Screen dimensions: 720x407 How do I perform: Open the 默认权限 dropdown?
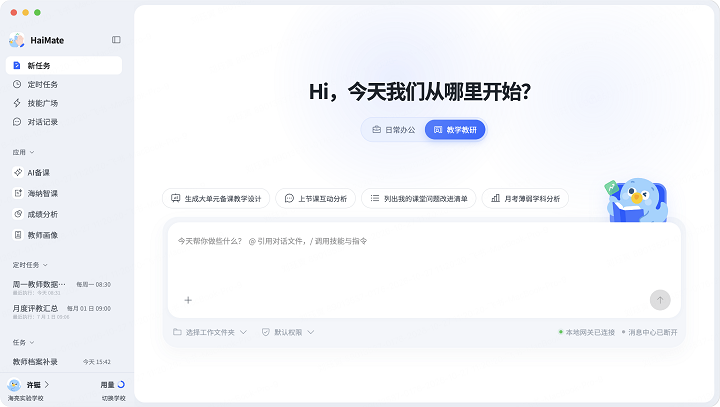tap(288, 332)
